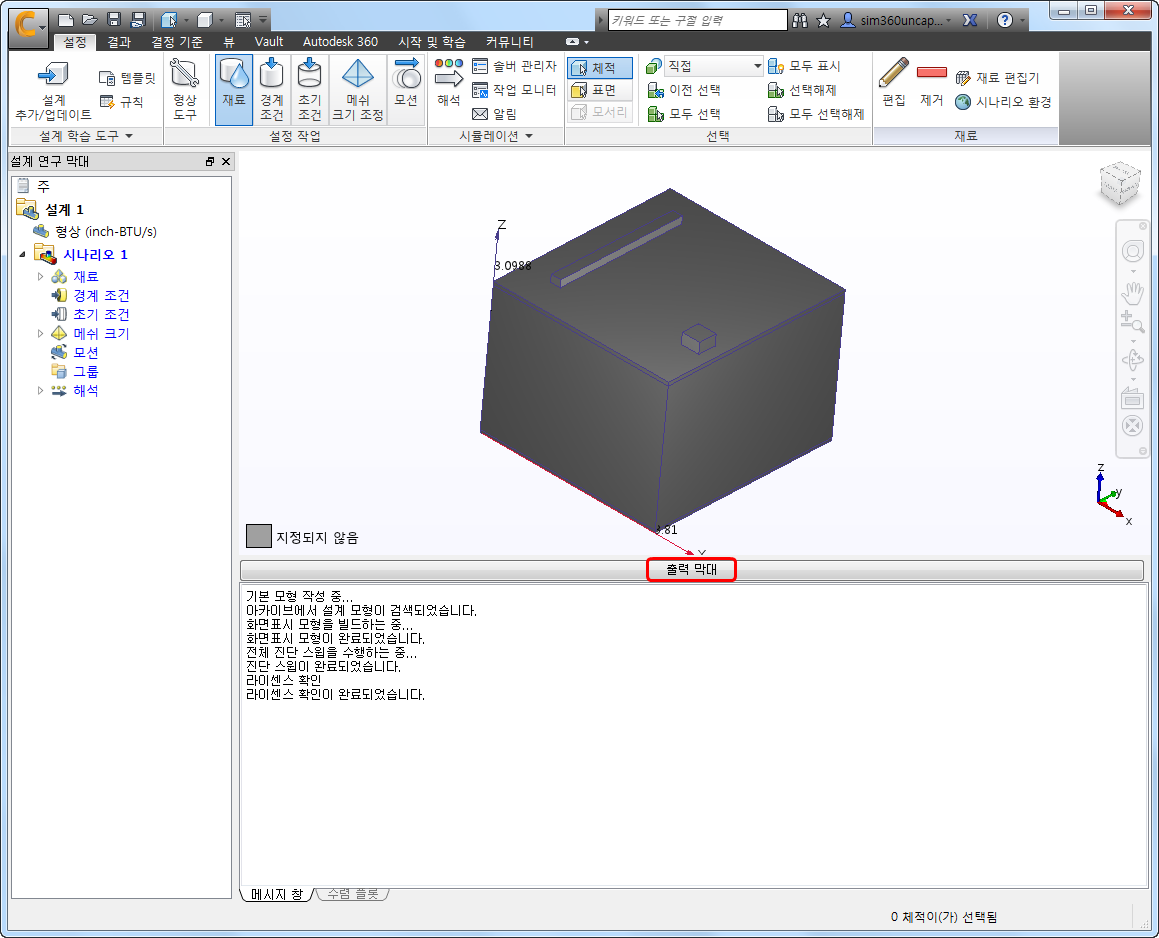Switch to the 결과 ribbon tab

click(x=119, y=42)
